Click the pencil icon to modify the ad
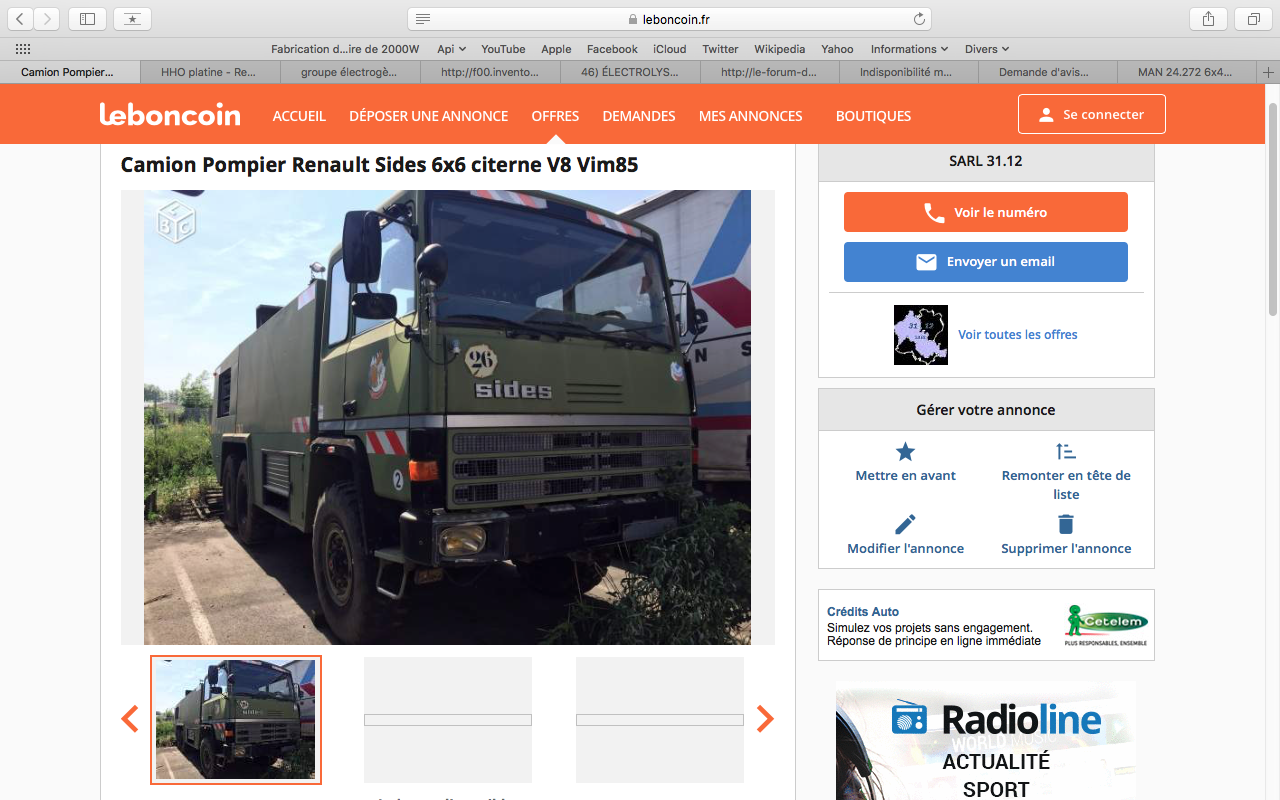 (905, 525)
